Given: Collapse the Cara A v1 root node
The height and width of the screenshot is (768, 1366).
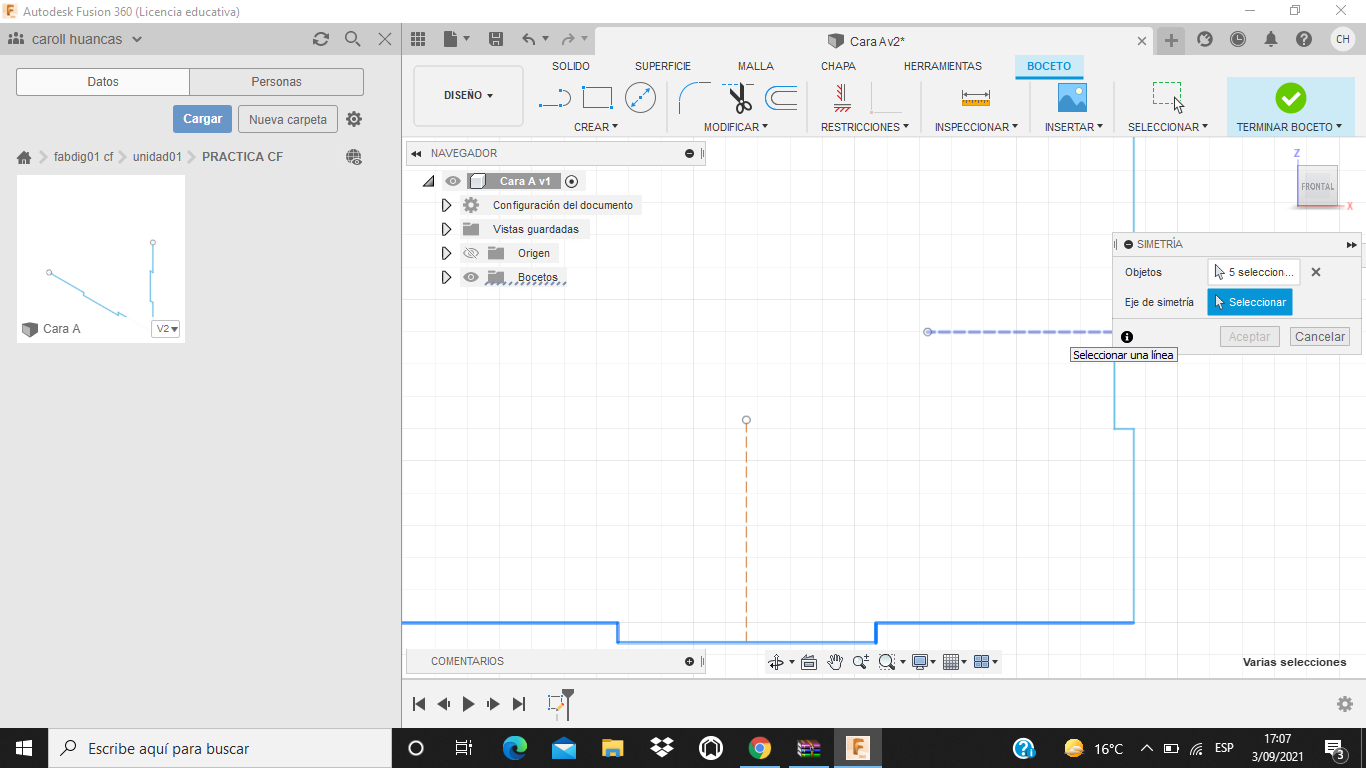Looking at the screenshot, I should (428, 181).
